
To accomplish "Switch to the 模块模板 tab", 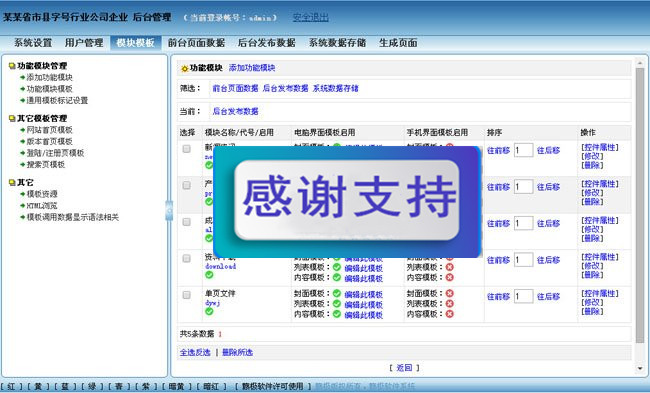I will (x=135, y=43).
